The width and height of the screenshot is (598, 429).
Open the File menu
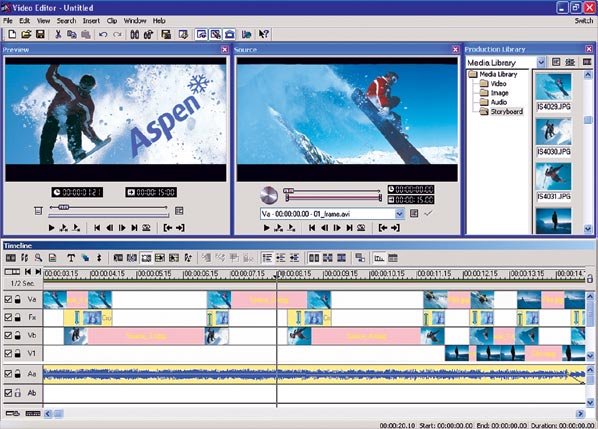(8, 21)
